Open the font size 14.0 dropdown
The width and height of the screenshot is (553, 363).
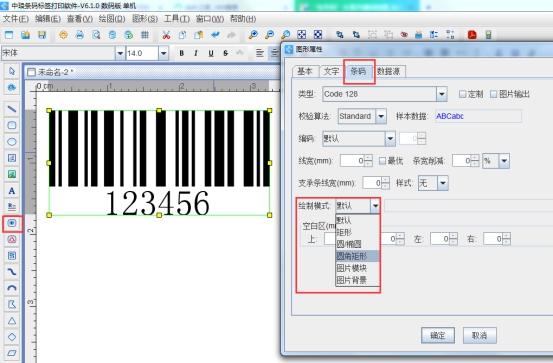163,53
